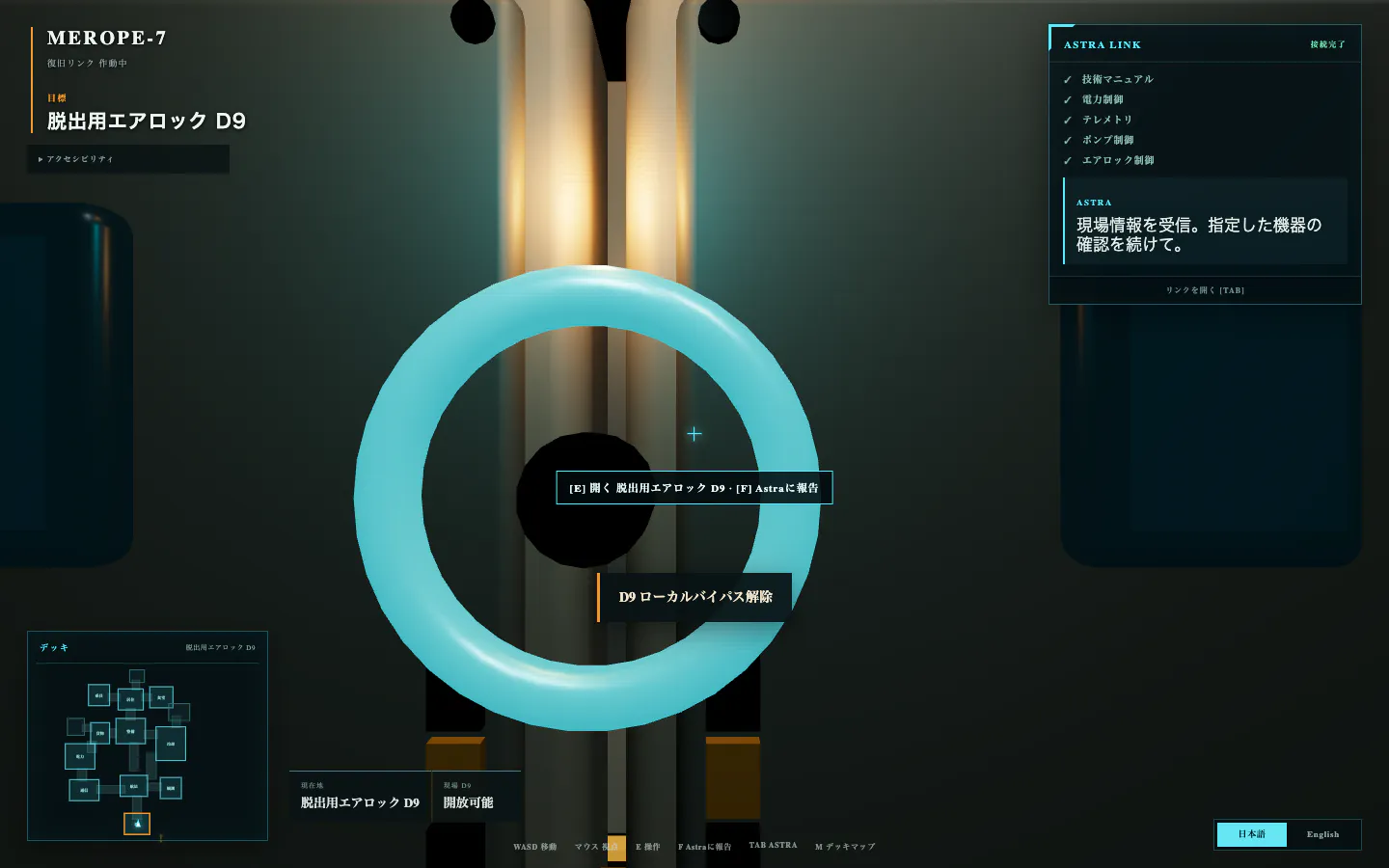Click the checkmark beside 電力制御

pyautogui.click(x=1068, y=100)
